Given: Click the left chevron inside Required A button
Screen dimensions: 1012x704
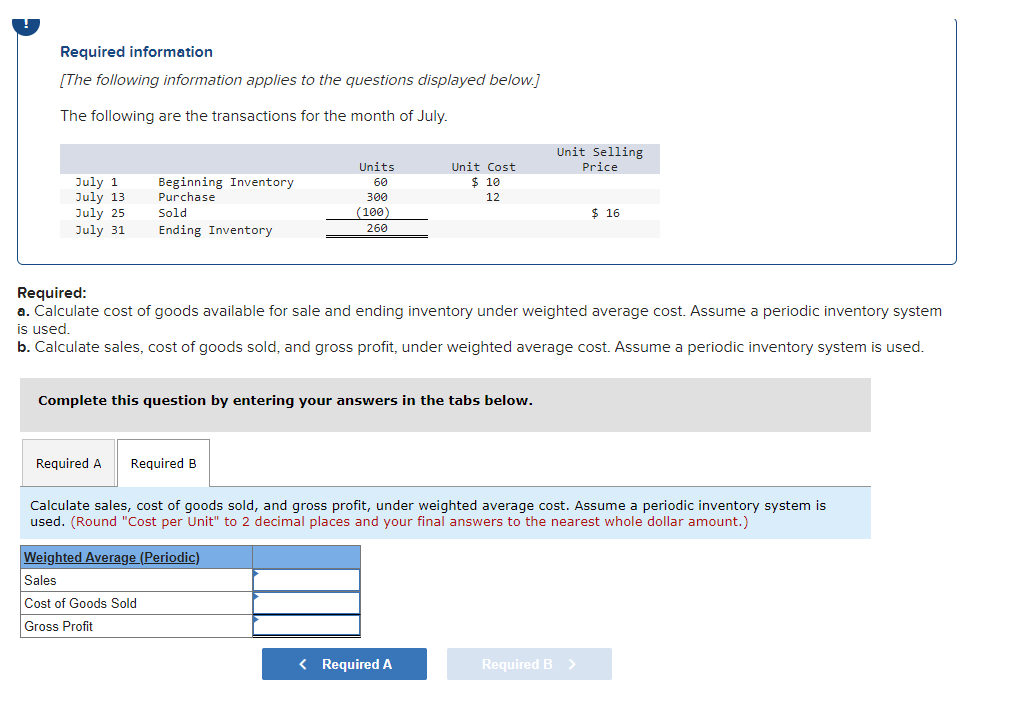Looking at the screenshot, I should point(303,663).
